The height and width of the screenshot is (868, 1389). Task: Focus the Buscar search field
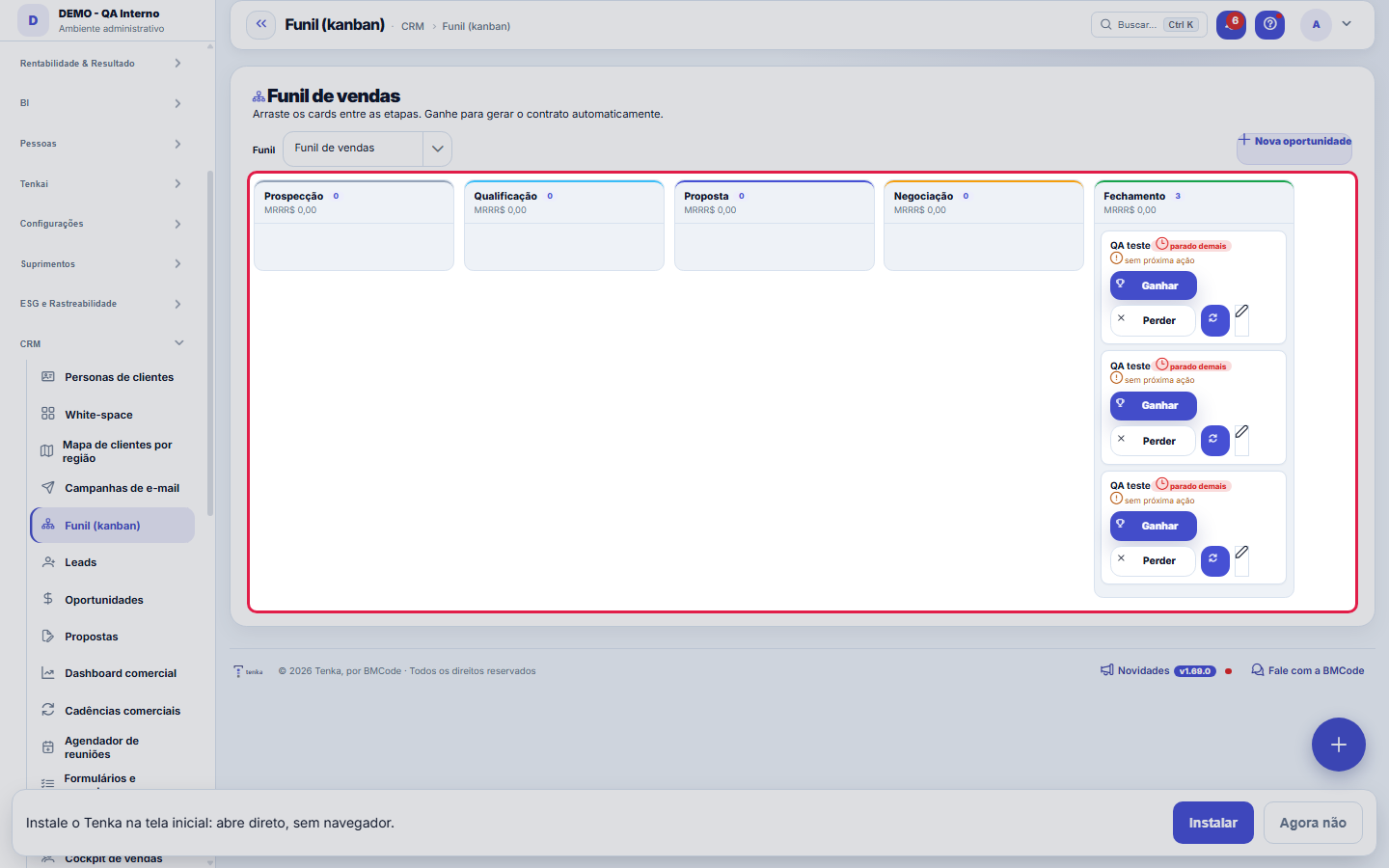point(1149,24)
